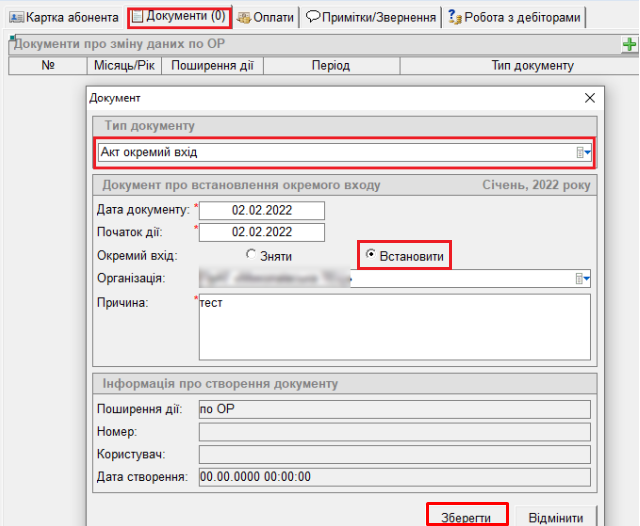Expand the Організація dropdown list
This screenshot has height=526, width=640.
(x=587, y=279)
